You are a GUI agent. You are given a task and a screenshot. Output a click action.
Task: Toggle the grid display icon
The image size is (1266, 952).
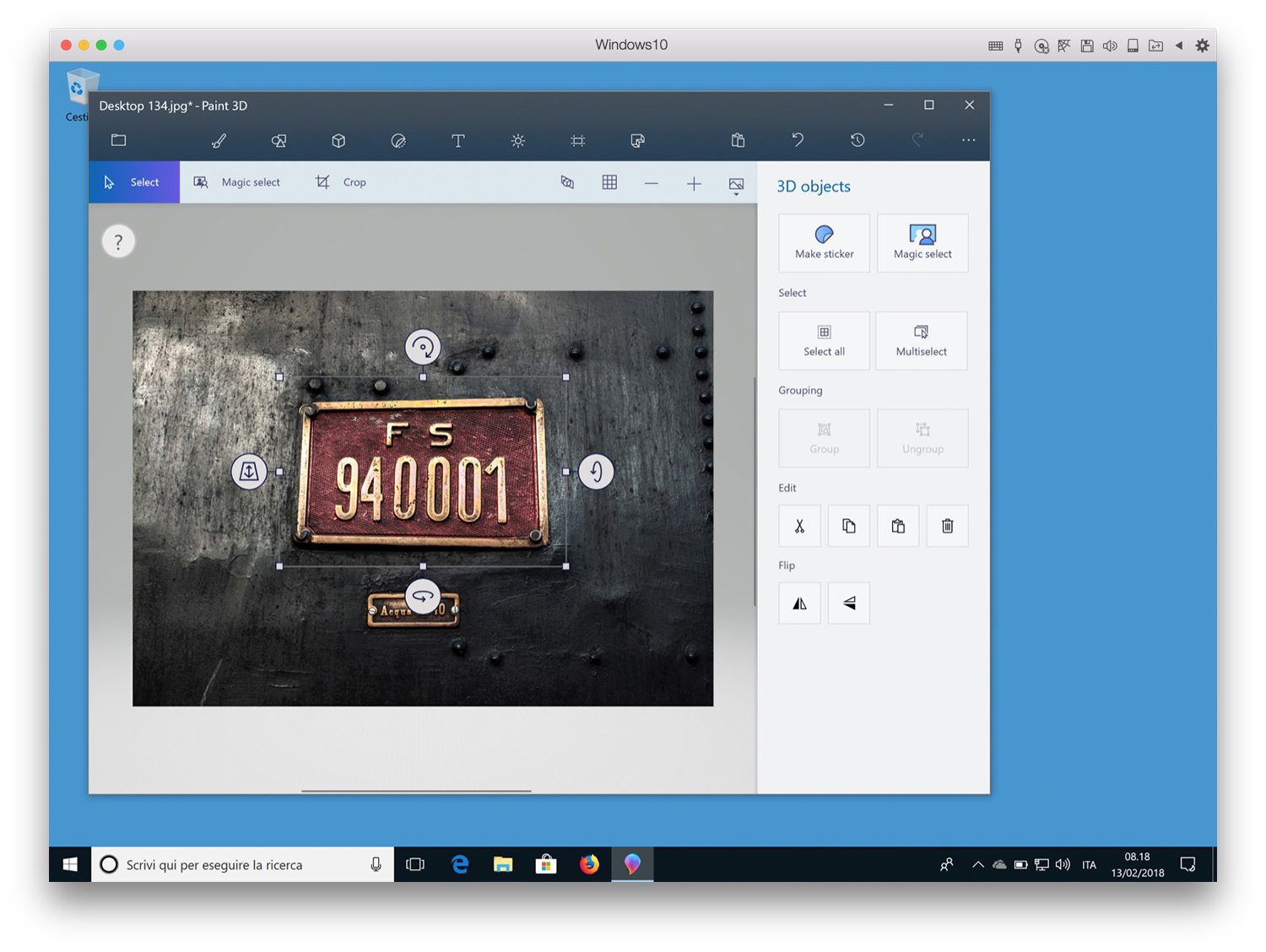(x=609, y=182)
